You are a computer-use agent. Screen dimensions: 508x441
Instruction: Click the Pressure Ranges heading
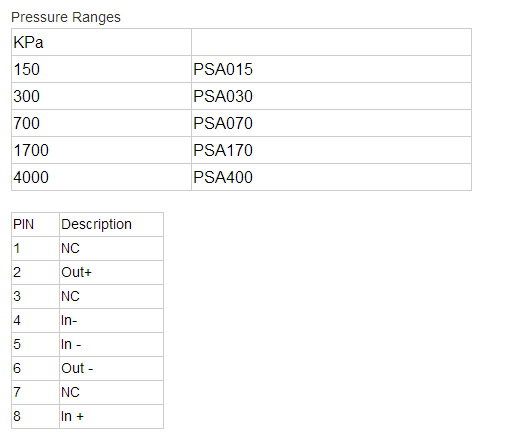(66, 17)
